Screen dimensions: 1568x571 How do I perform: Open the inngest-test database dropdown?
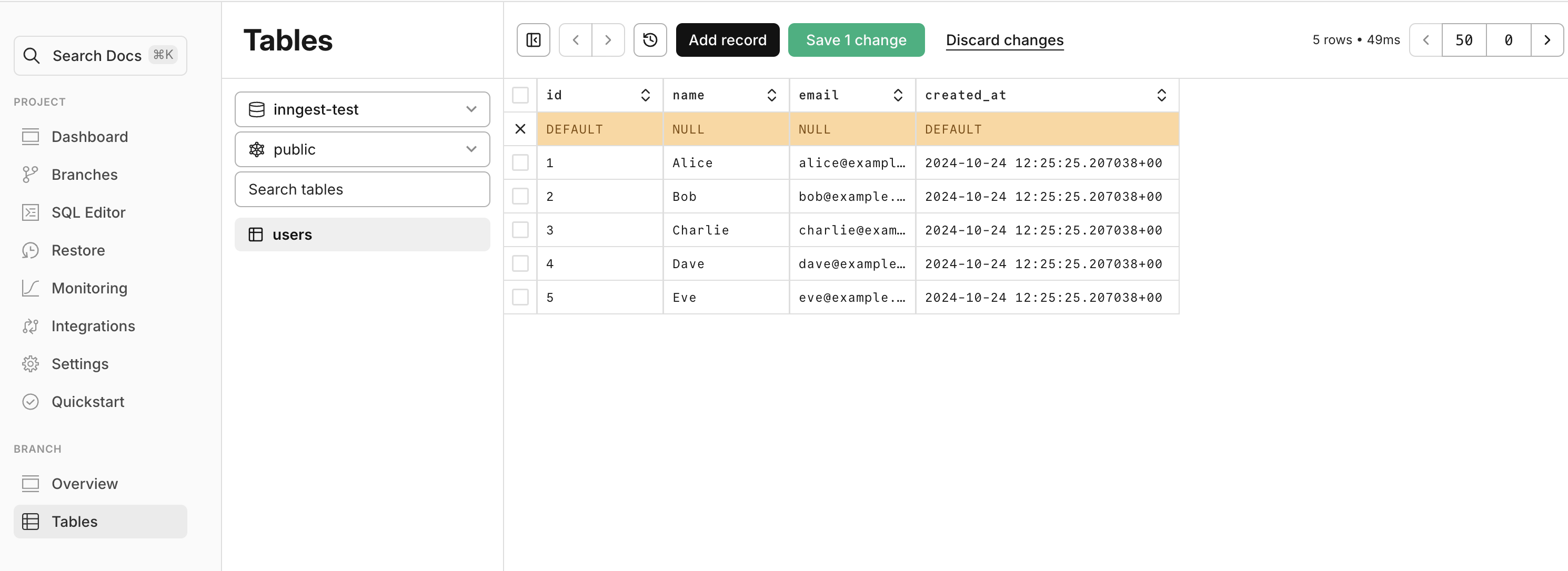click(362, 109)
